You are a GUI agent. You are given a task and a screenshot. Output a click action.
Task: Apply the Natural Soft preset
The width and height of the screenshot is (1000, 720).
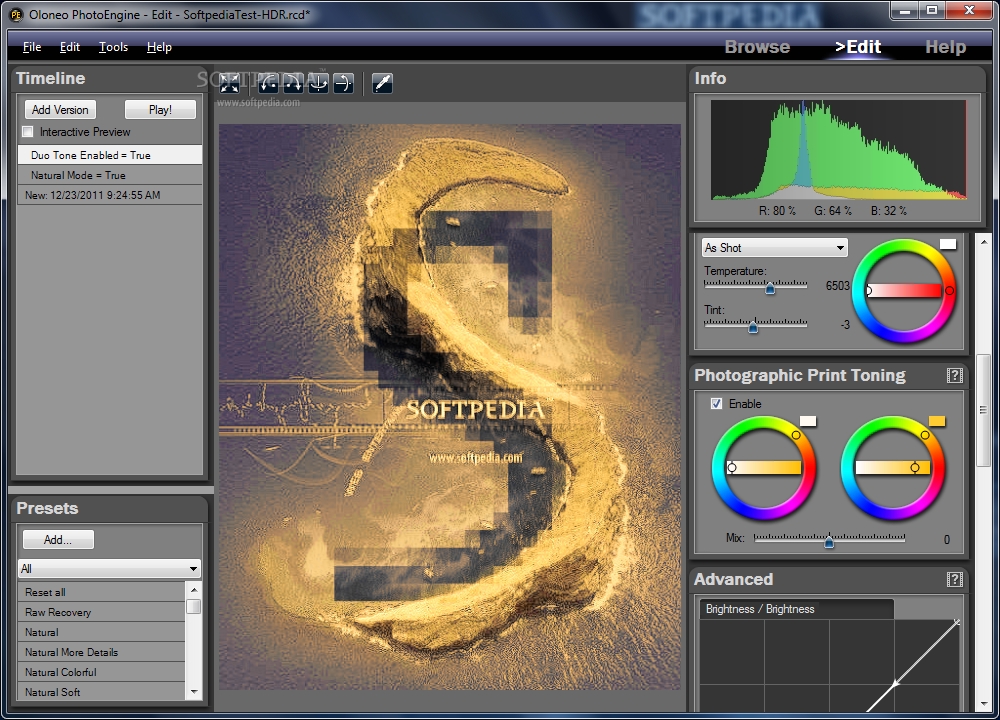(101, 691)
